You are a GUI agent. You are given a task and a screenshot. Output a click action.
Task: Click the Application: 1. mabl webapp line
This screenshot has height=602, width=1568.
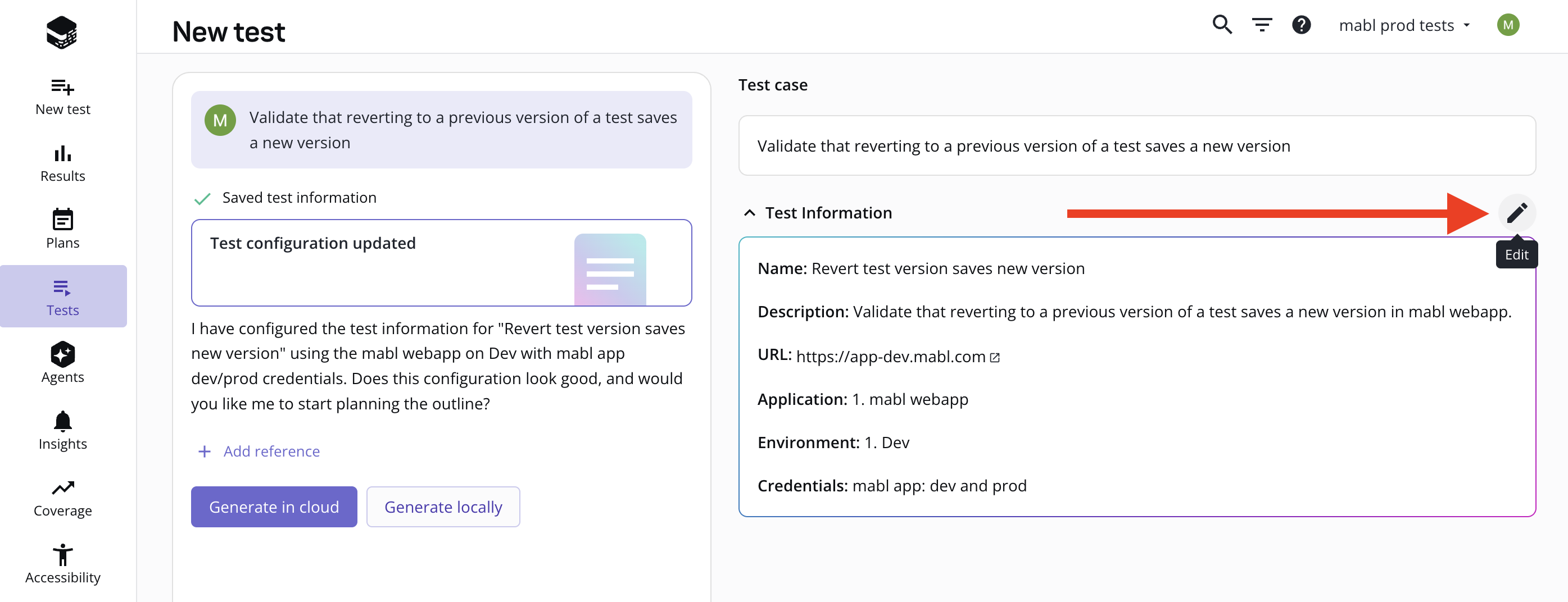[x=863, y=399]
